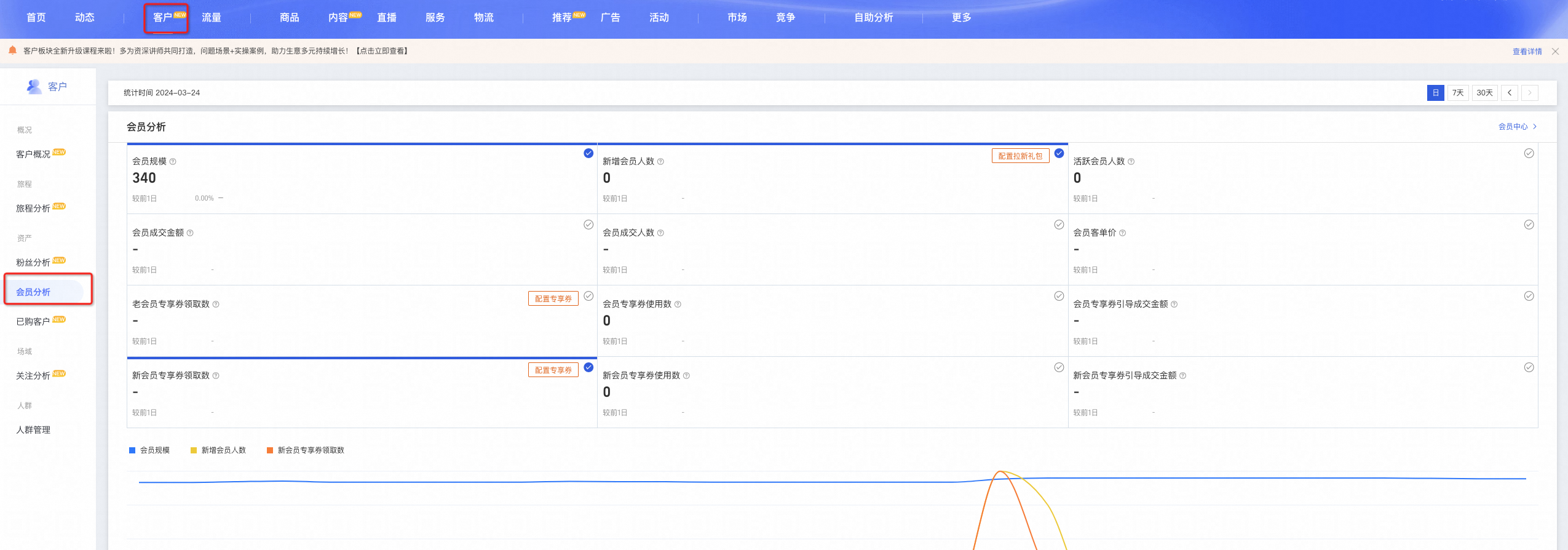Select 已购客户 in the sidebar
This screenshot has width=1568, height=550.
click(33, 322)
